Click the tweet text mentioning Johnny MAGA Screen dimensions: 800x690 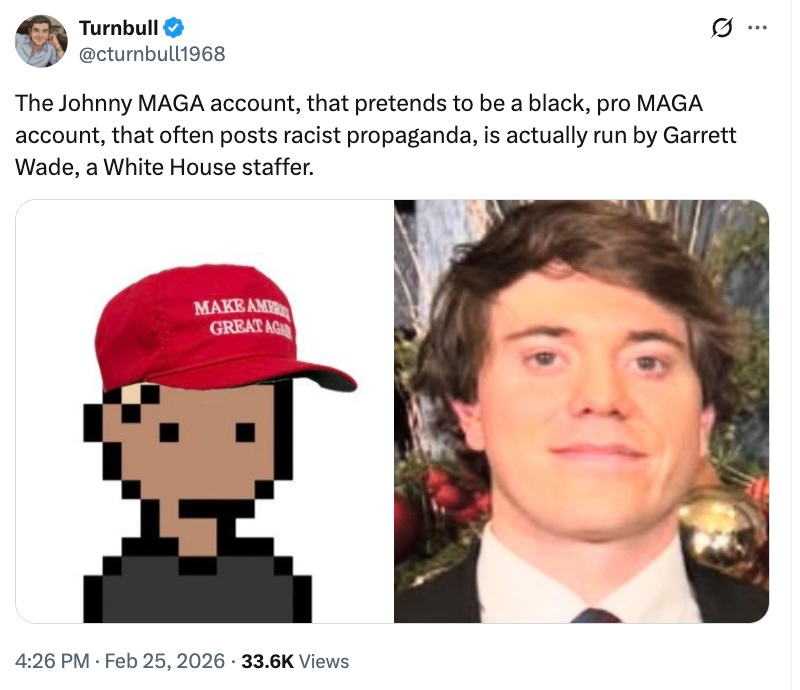376,135
